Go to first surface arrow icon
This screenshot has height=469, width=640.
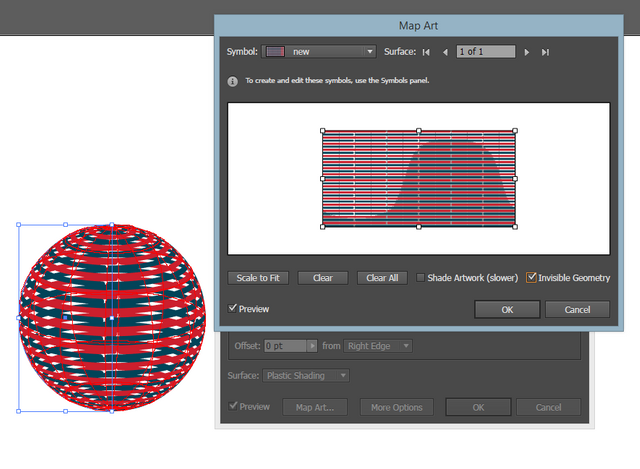pos(426,52)
